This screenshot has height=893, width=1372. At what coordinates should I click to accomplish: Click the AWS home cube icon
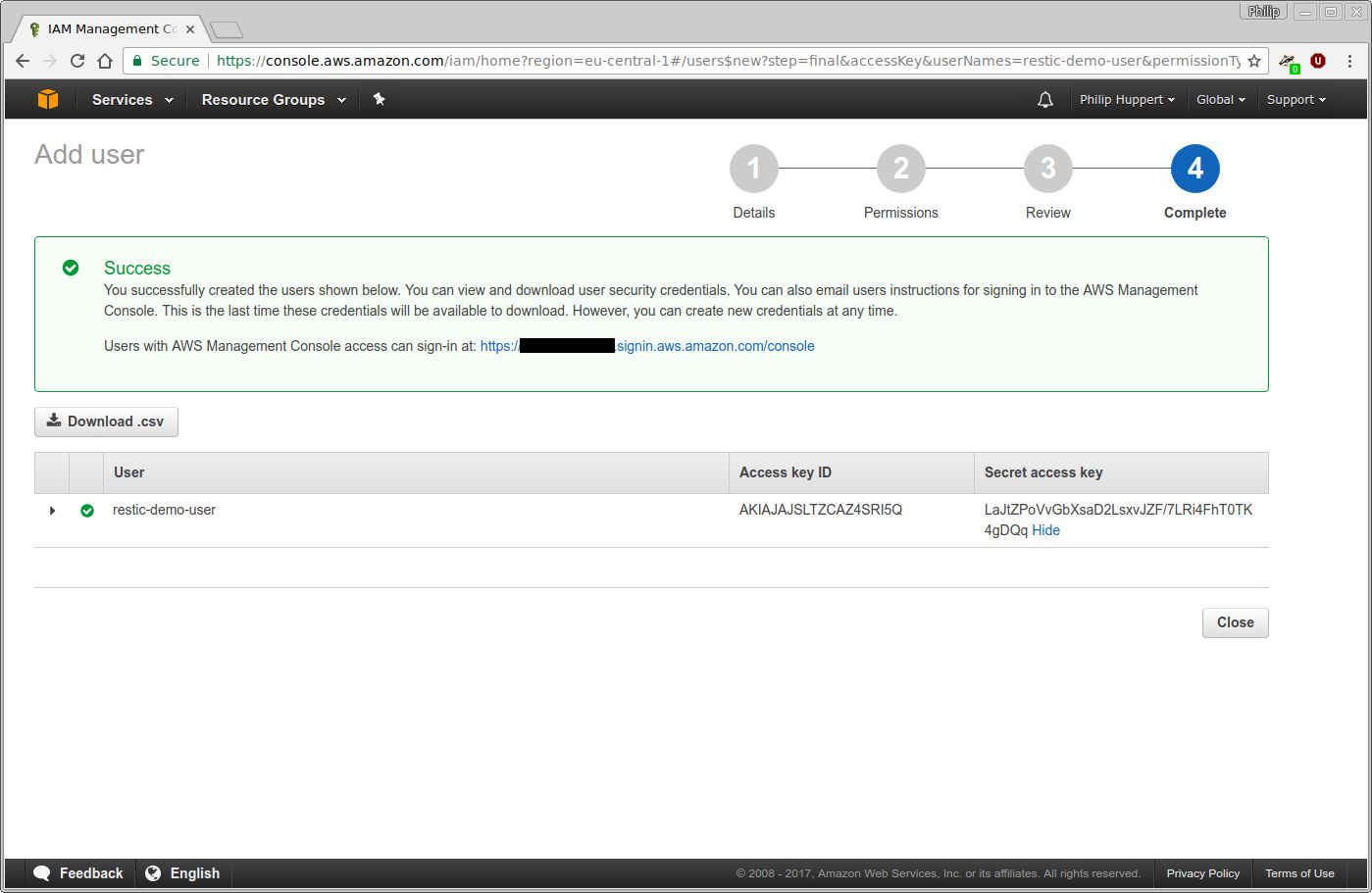(x=47, y=98)
